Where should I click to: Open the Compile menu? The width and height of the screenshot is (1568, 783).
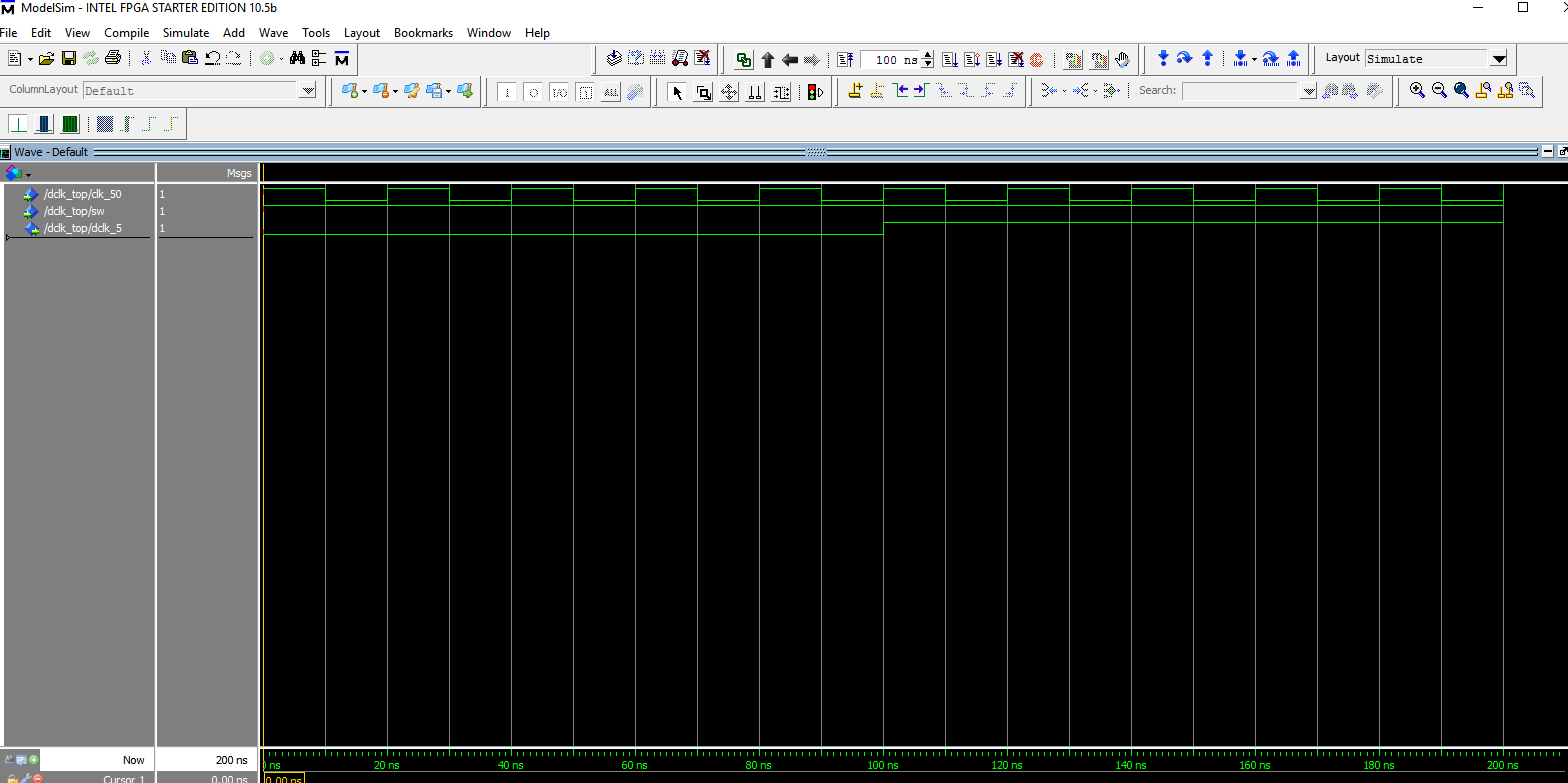tap(126, 33)
